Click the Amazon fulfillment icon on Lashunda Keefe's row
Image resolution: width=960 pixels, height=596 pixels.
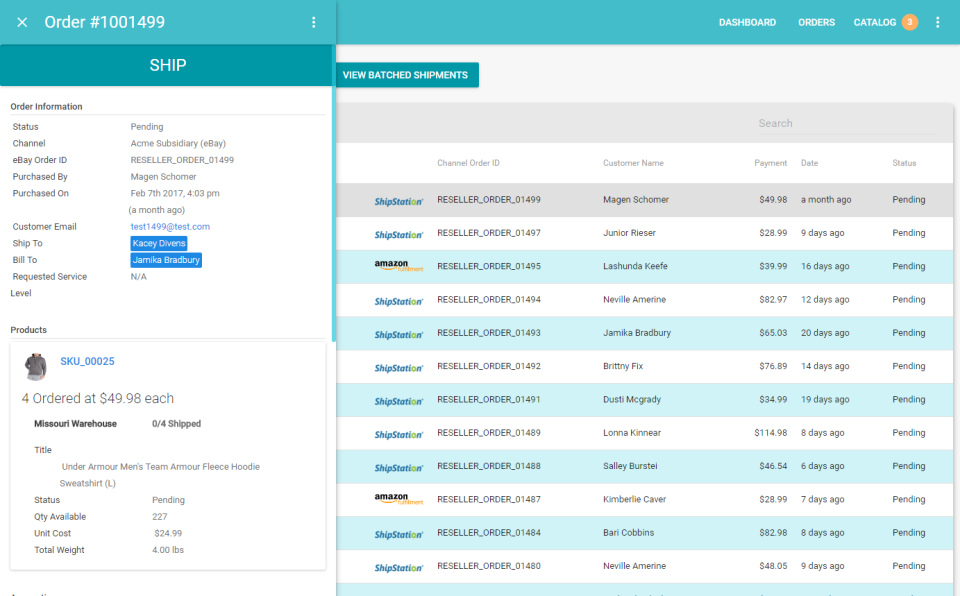click(x=399, y=266)
